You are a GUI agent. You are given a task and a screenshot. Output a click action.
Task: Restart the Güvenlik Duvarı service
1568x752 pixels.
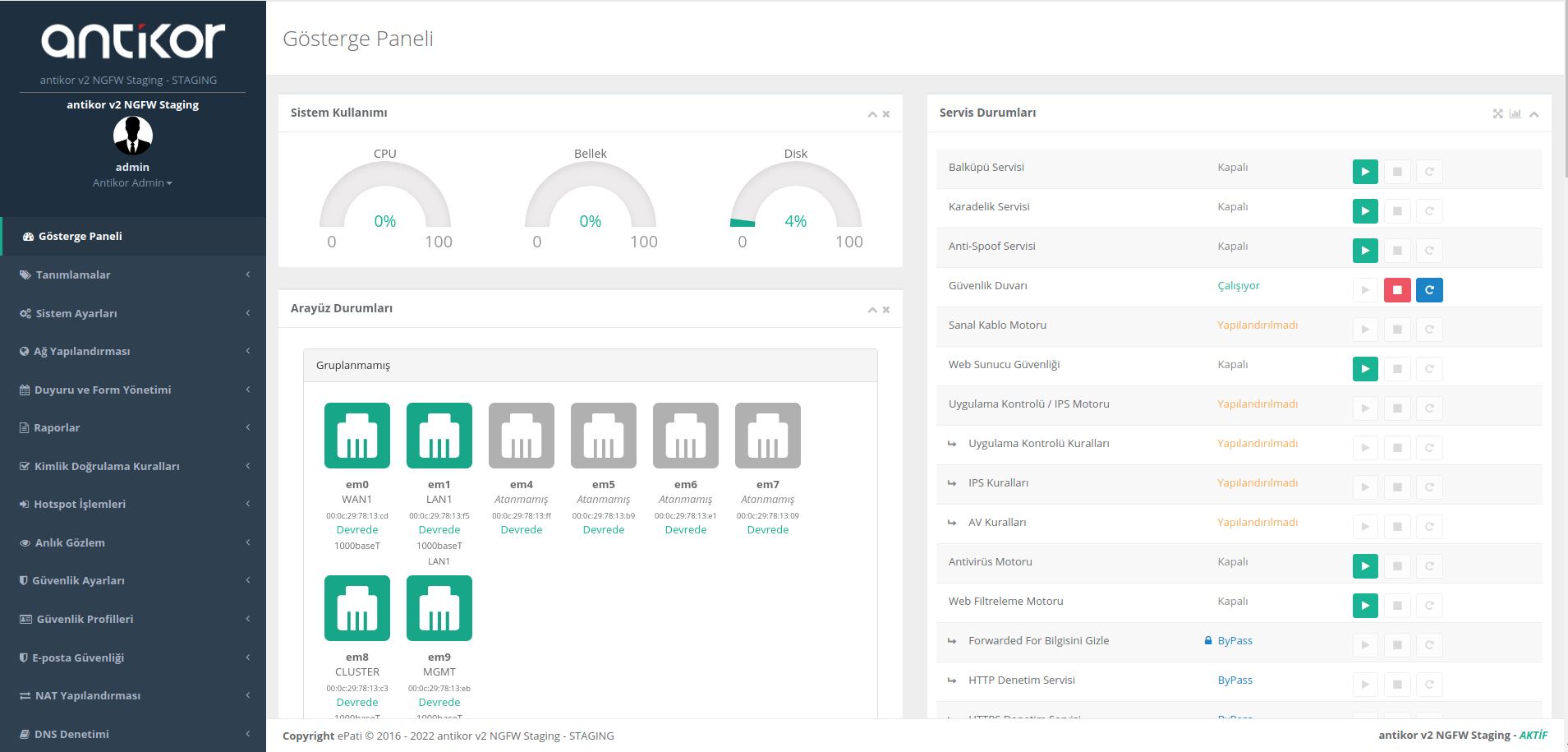tap(1429, 290)
